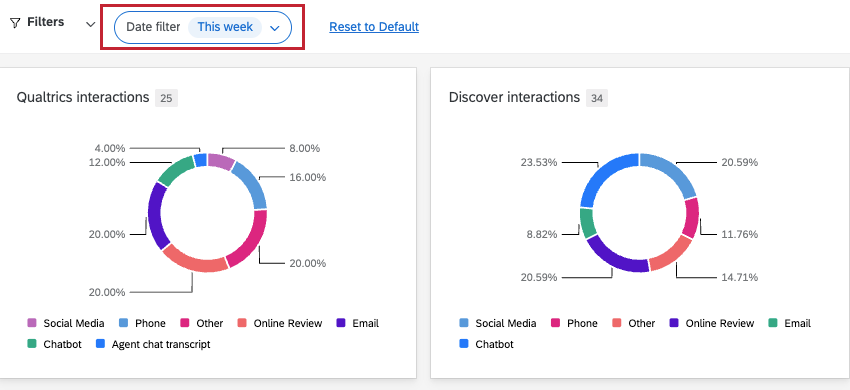Image resolution: width=850 pixels, height=390 pixels.
Task: Toggle Agent chat transcript swatch in legend
Action: point(100,344)
